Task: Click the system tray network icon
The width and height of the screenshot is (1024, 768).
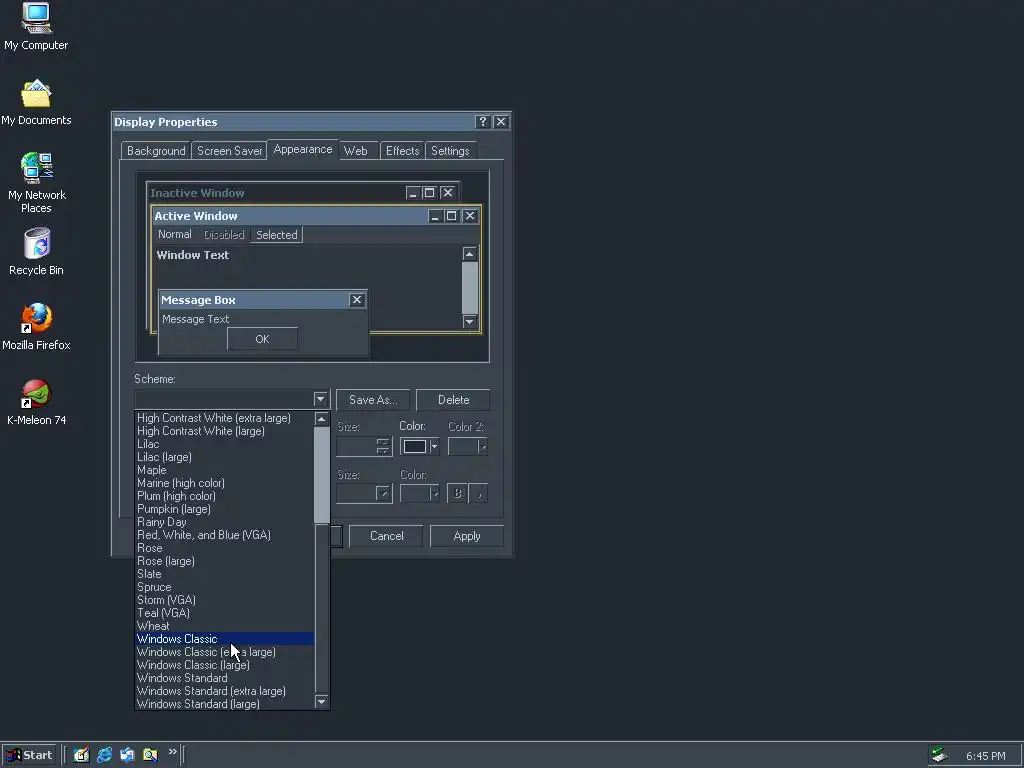Action: [939, 755]
